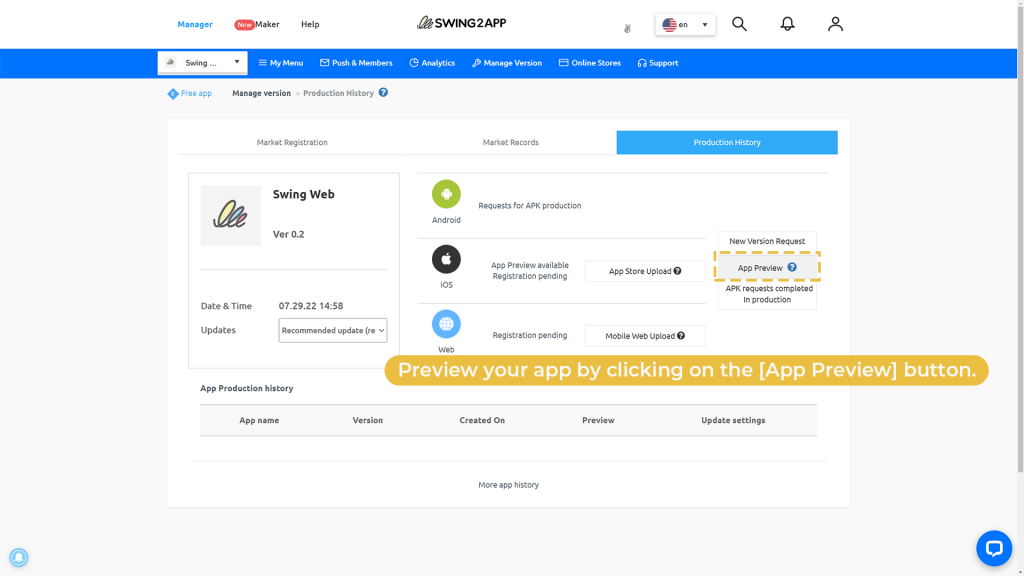Click the small hand icon near language selector
This screenshot has width=1024, height=576.
tap(627, 28)
